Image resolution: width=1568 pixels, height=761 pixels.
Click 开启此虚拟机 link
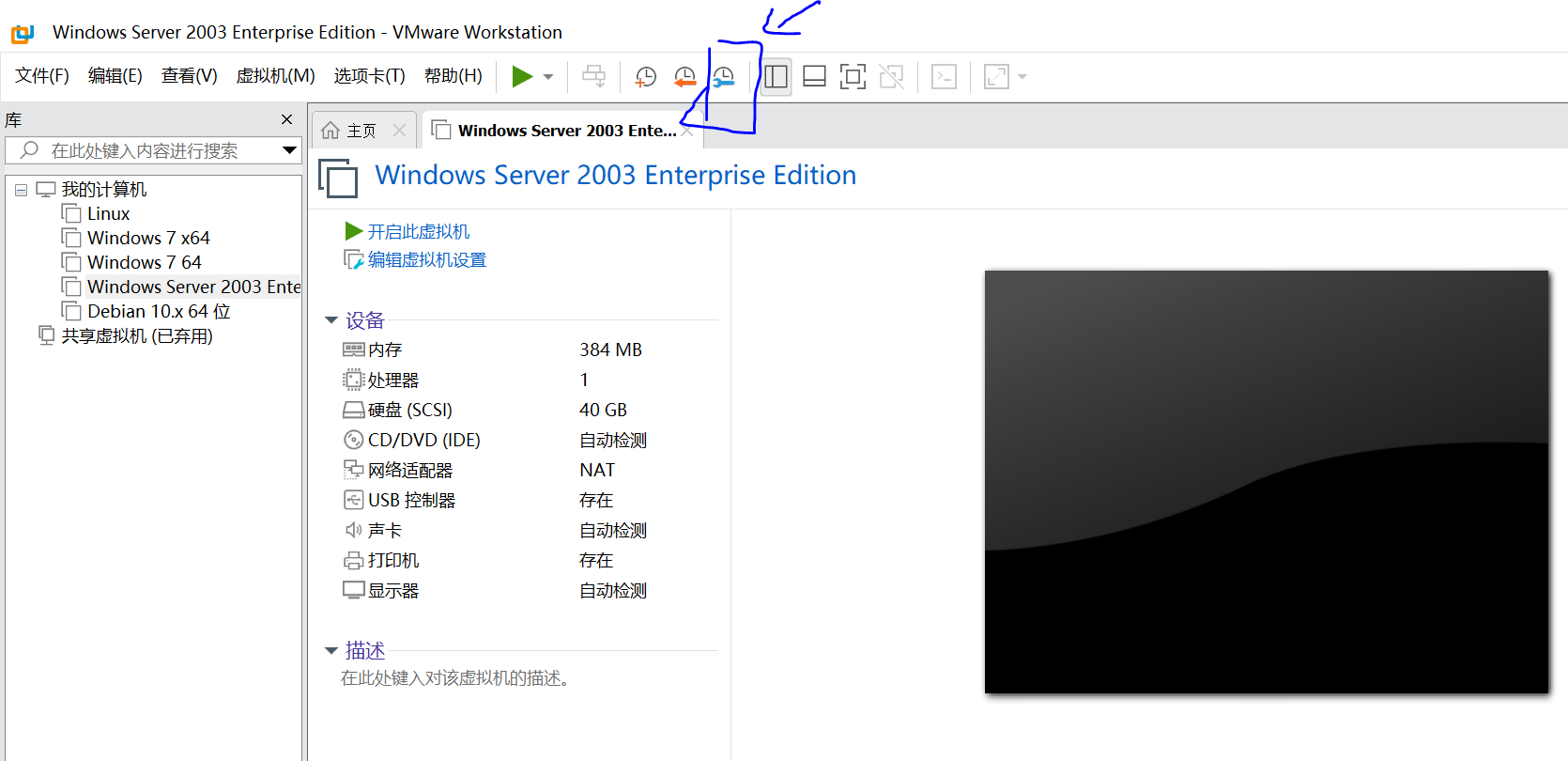click(419, 231)
